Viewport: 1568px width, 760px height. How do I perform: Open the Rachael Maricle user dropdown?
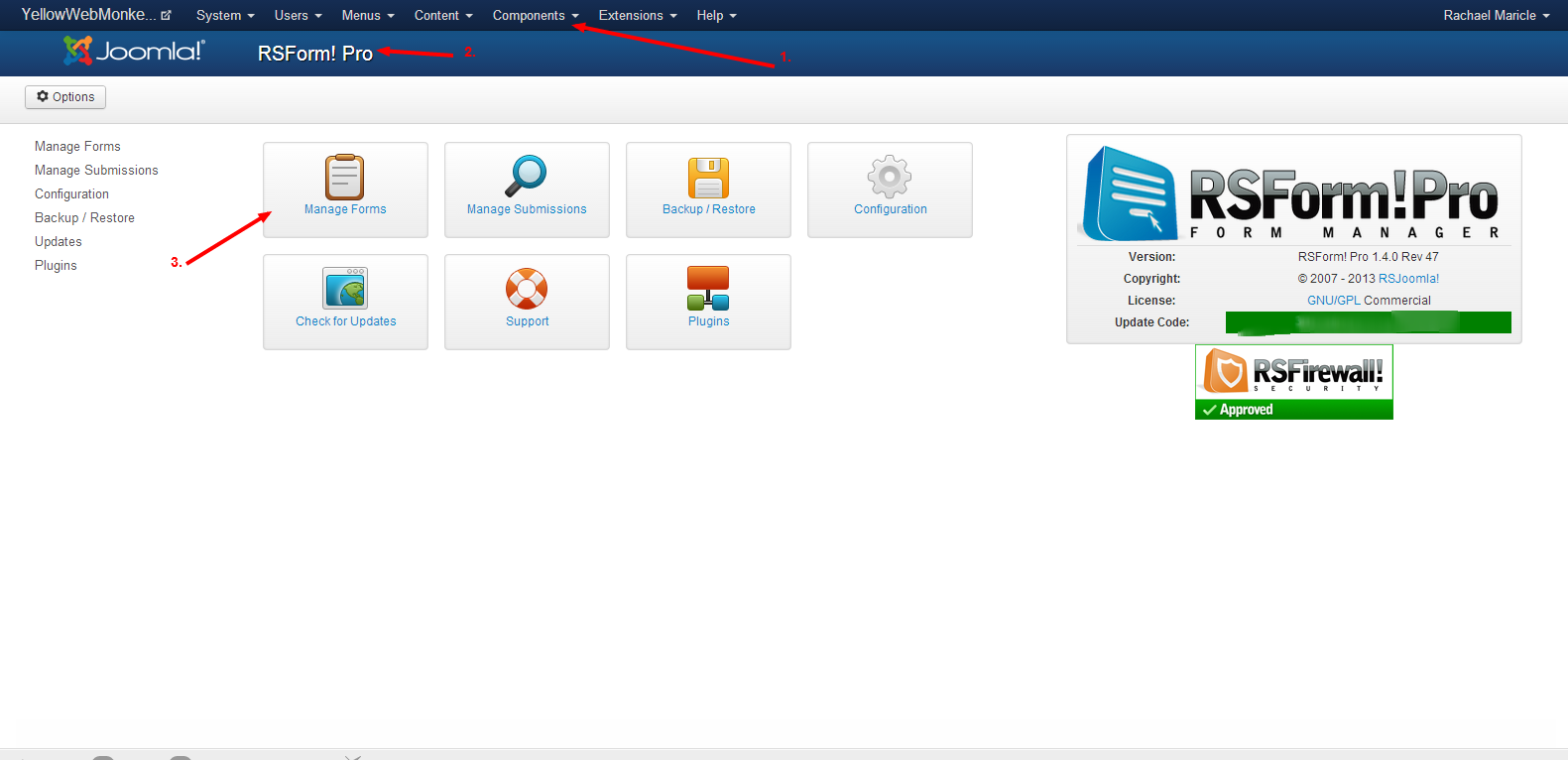click(x=1496, y=15)
